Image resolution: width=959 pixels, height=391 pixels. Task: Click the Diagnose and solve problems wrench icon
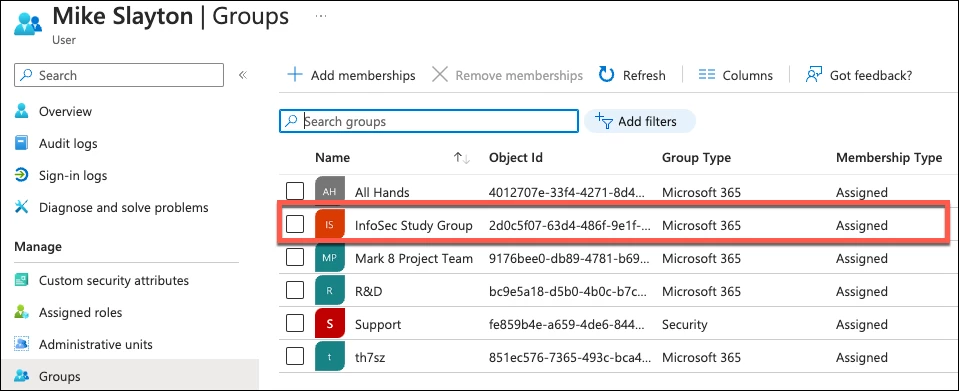pyautogui.click(x=21, y=207)
